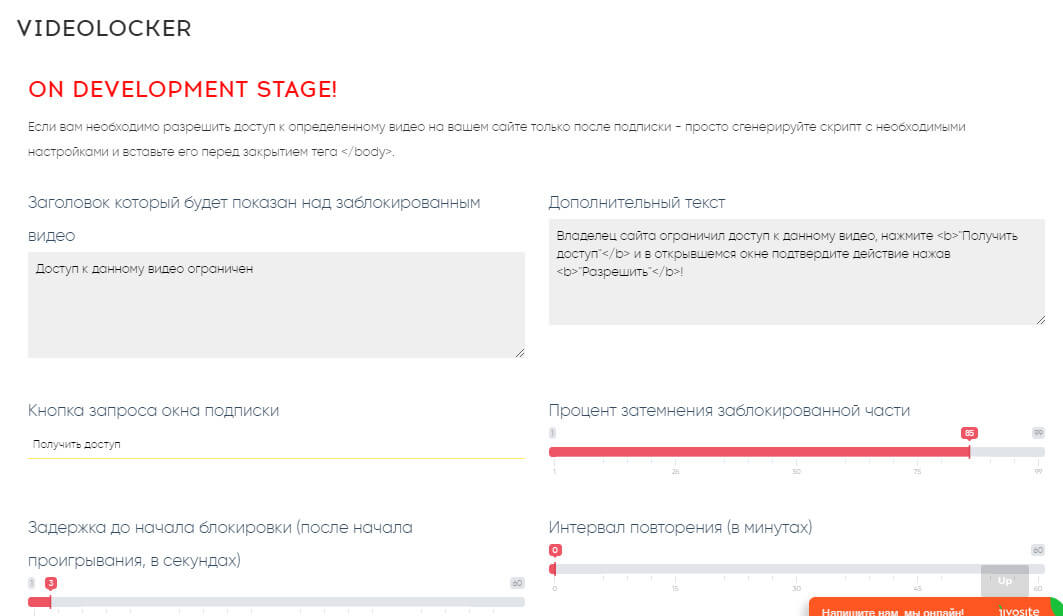The width and height of the screenshot is (1063, 616).
Task: Click the ON DEVELOPMENT STAGE! heading
Action: (182, 89)
